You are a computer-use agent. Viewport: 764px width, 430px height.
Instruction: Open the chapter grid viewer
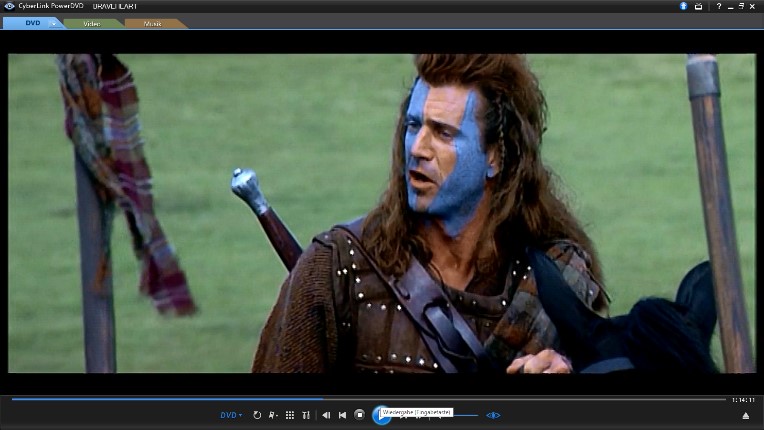click(x=290, y=415)
